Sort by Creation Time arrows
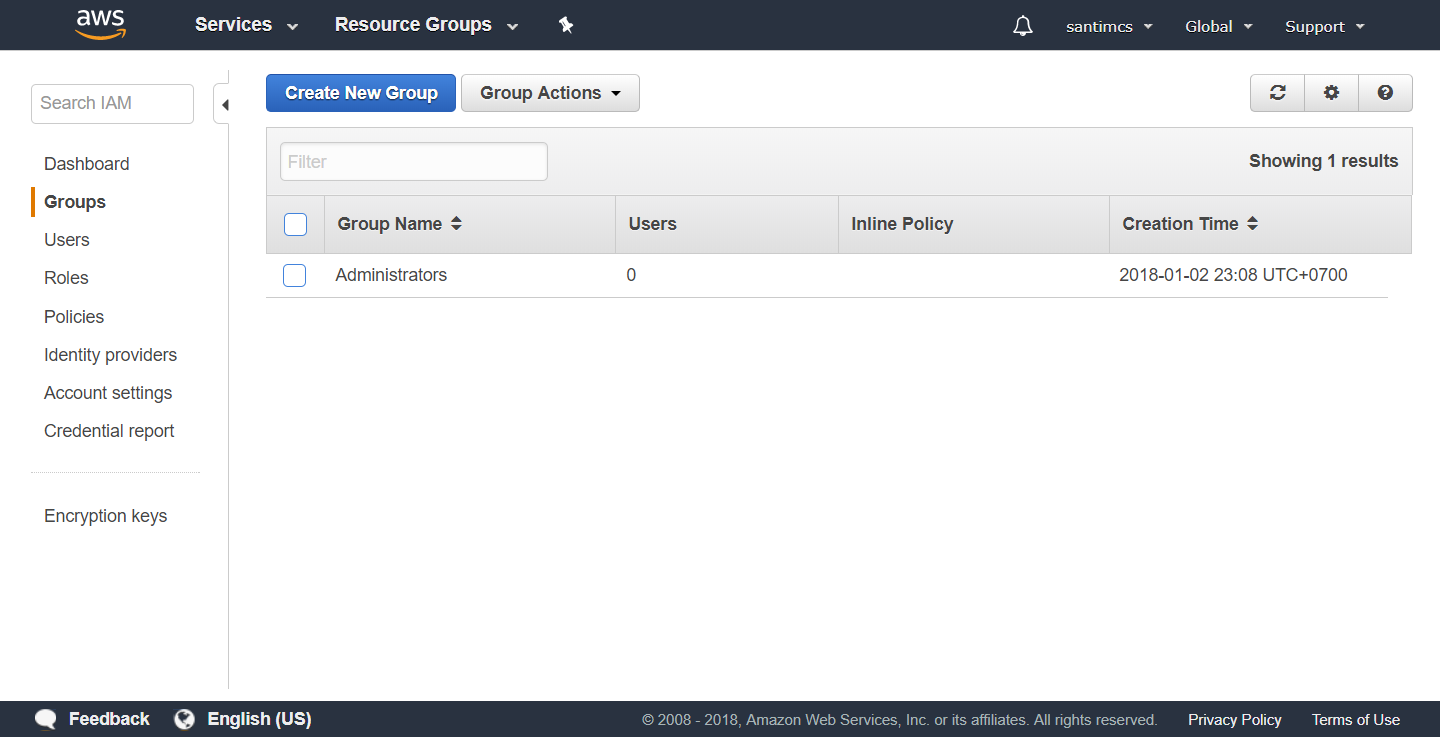The image size is (1440, 737). [1252, 224]
